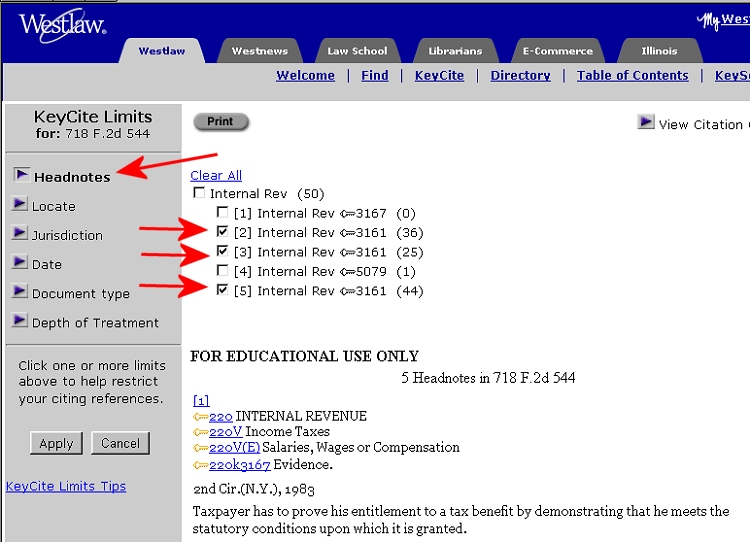Screen dimensions: 750x542
Task: Switch to the Westlaw tab
Action: coord(162,51)
